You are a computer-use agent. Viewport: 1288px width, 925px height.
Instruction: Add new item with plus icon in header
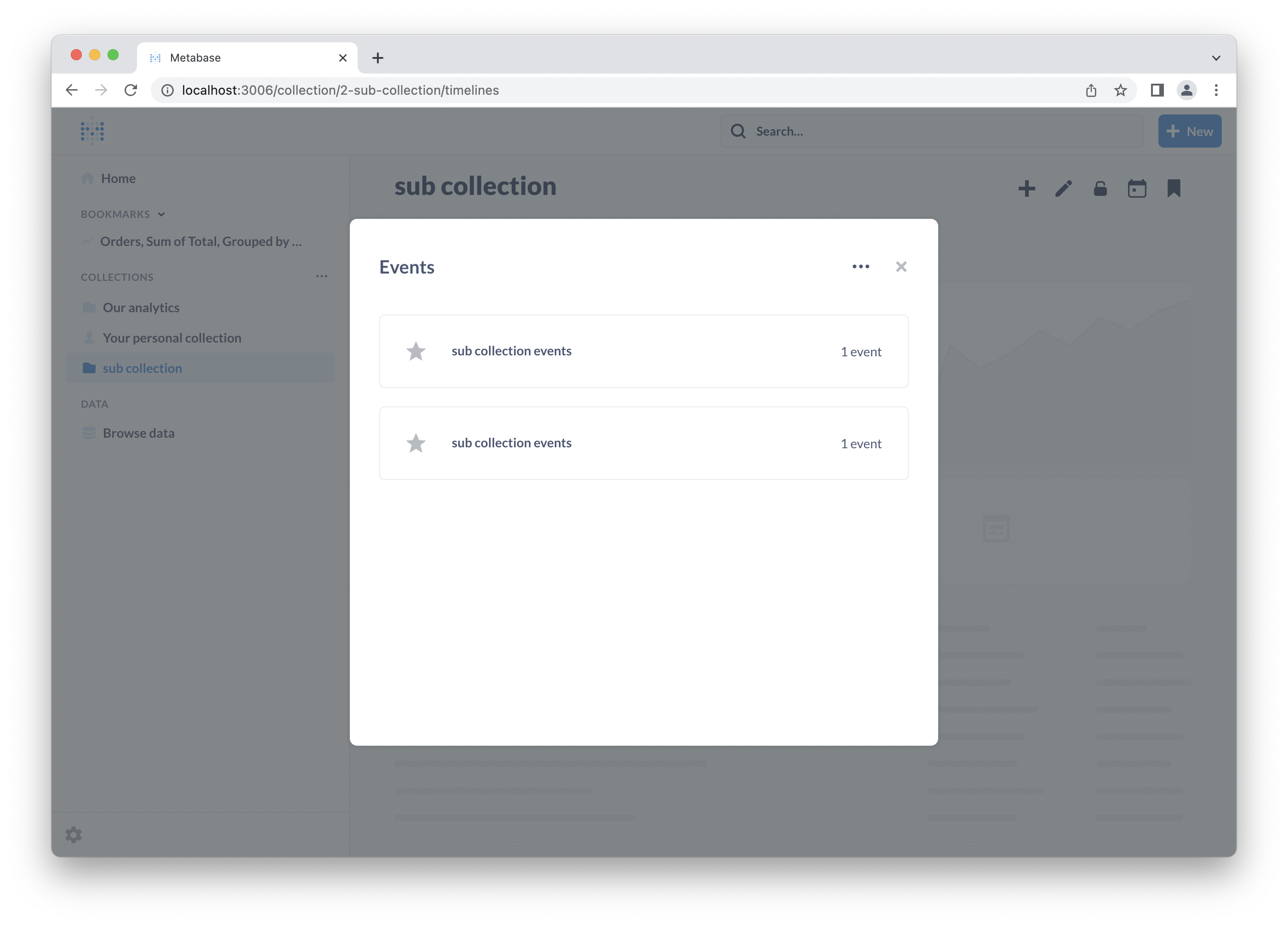coord(1026,188)
